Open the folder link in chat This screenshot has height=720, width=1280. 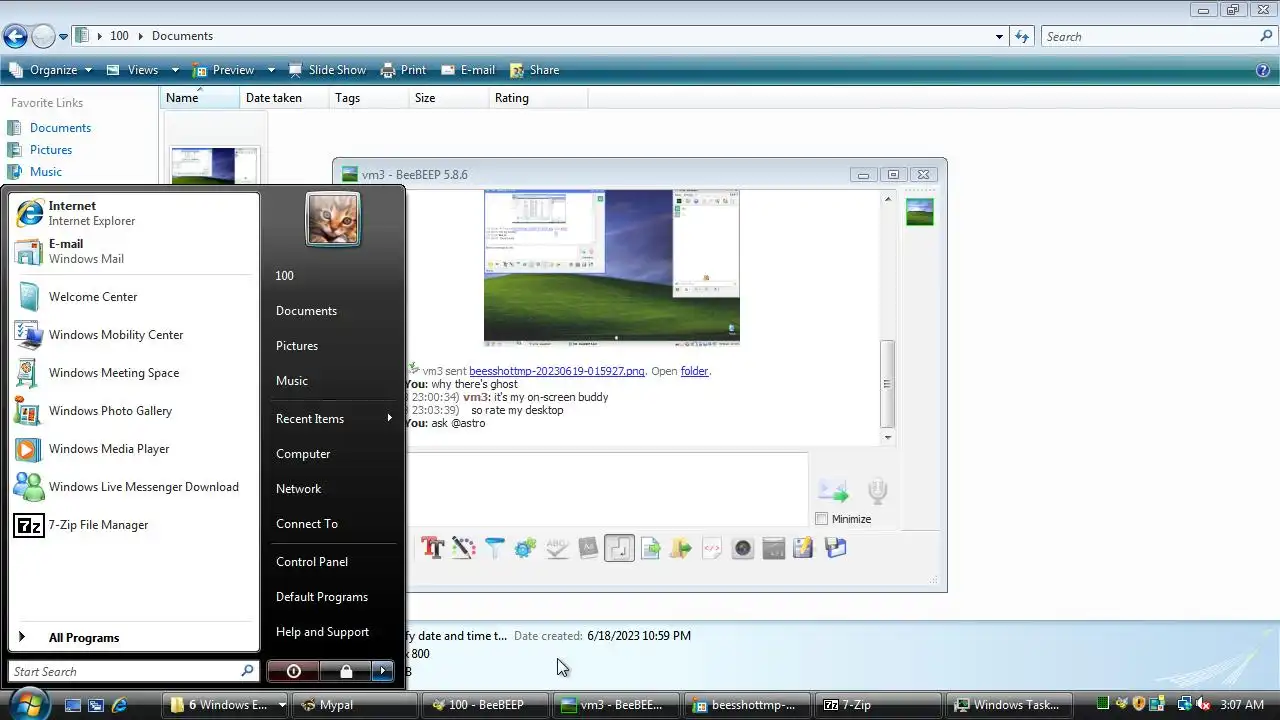[x=694, y=371]
